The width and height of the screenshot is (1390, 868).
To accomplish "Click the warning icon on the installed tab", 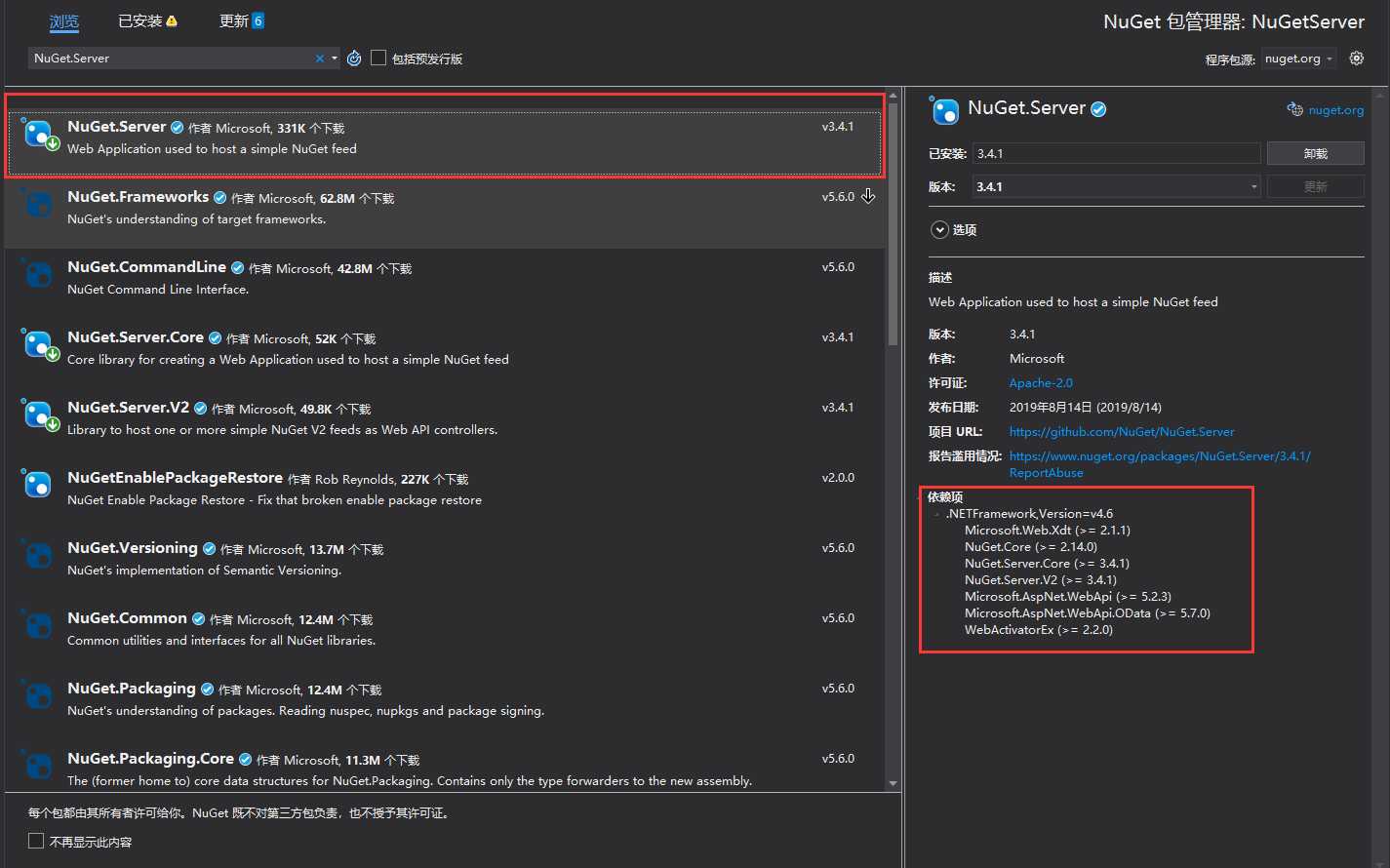I will [x=172, y=20].
